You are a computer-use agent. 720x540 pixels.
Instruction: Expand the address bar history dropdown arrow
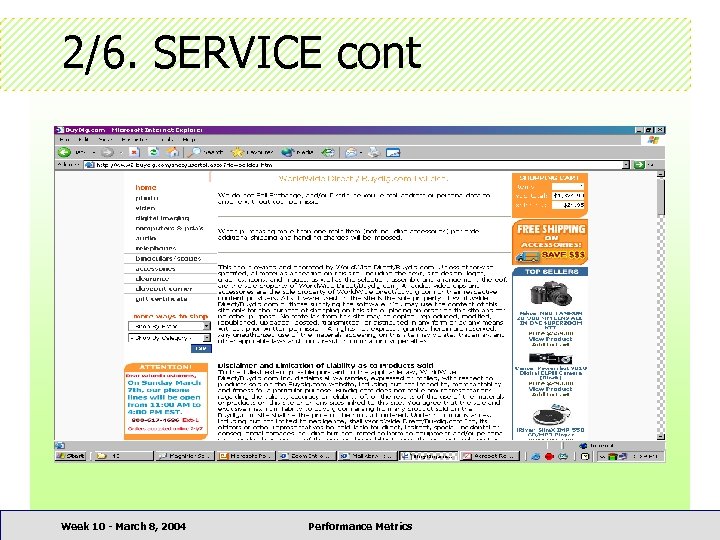click(626, 165)
